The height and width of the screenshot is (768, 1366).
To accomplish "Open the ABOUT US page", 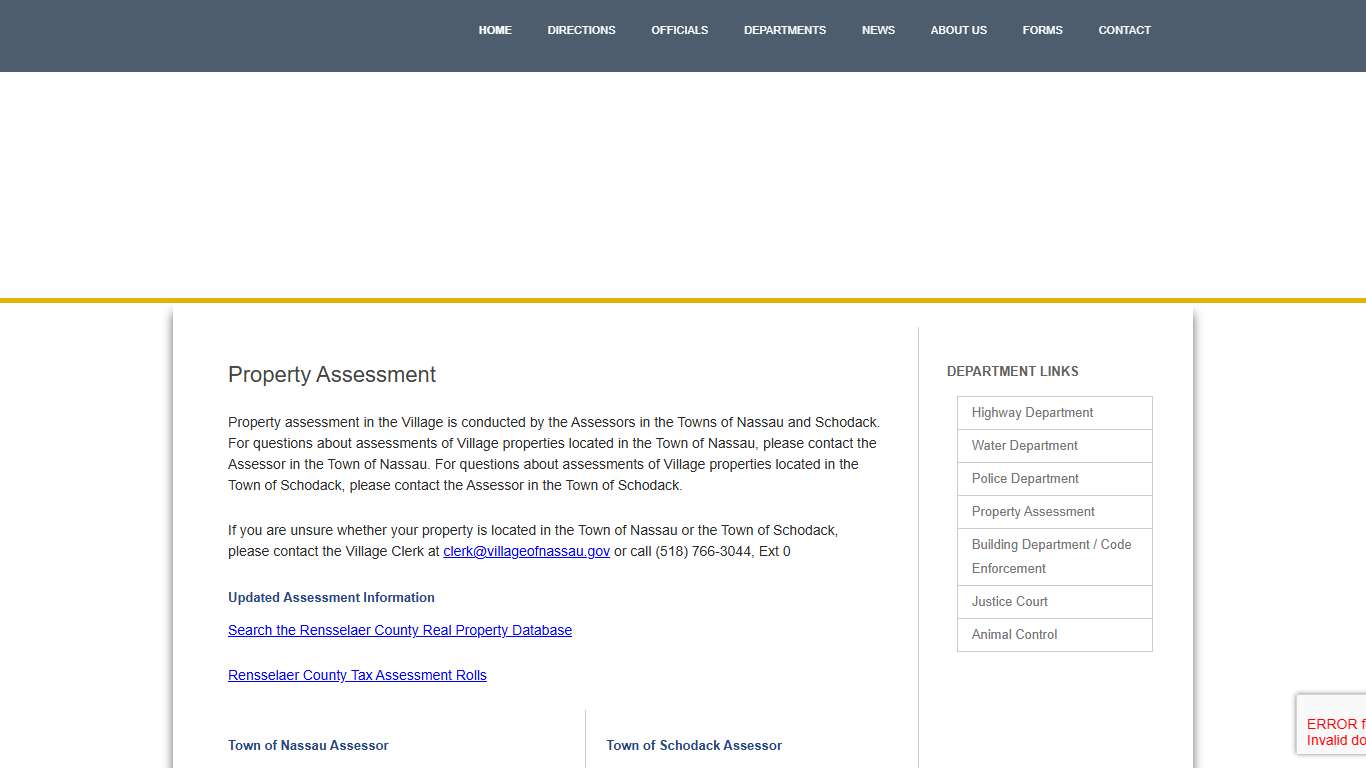I will coord(958,30).
